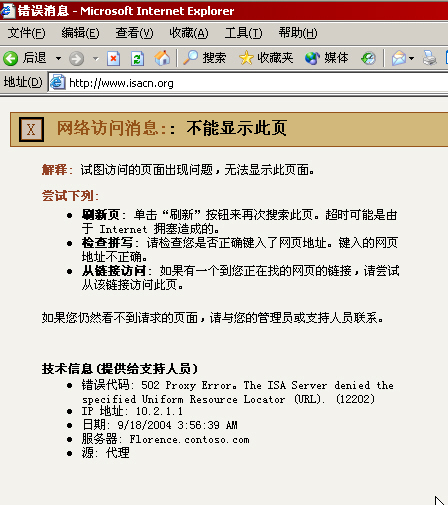Click the Mail envelope icon

point(399,59)
